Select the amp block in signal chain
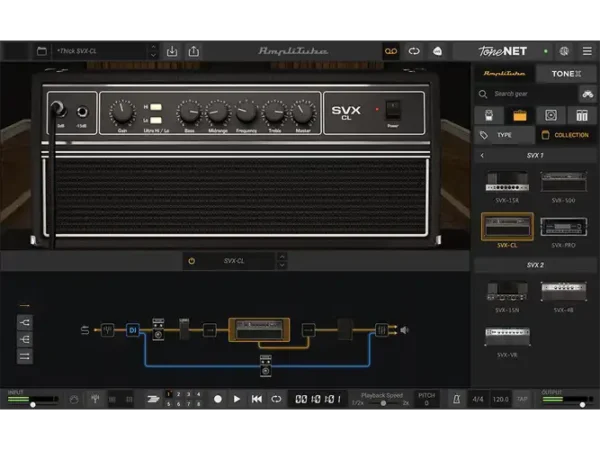 (259, 330)
